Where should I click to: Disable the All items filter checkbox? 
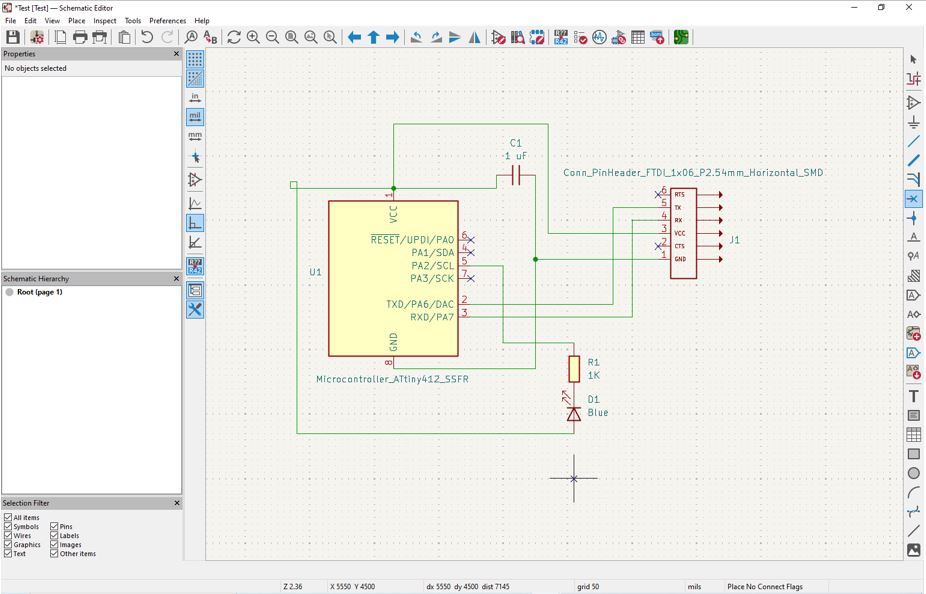pyautogui.click(x=8, y=518)
